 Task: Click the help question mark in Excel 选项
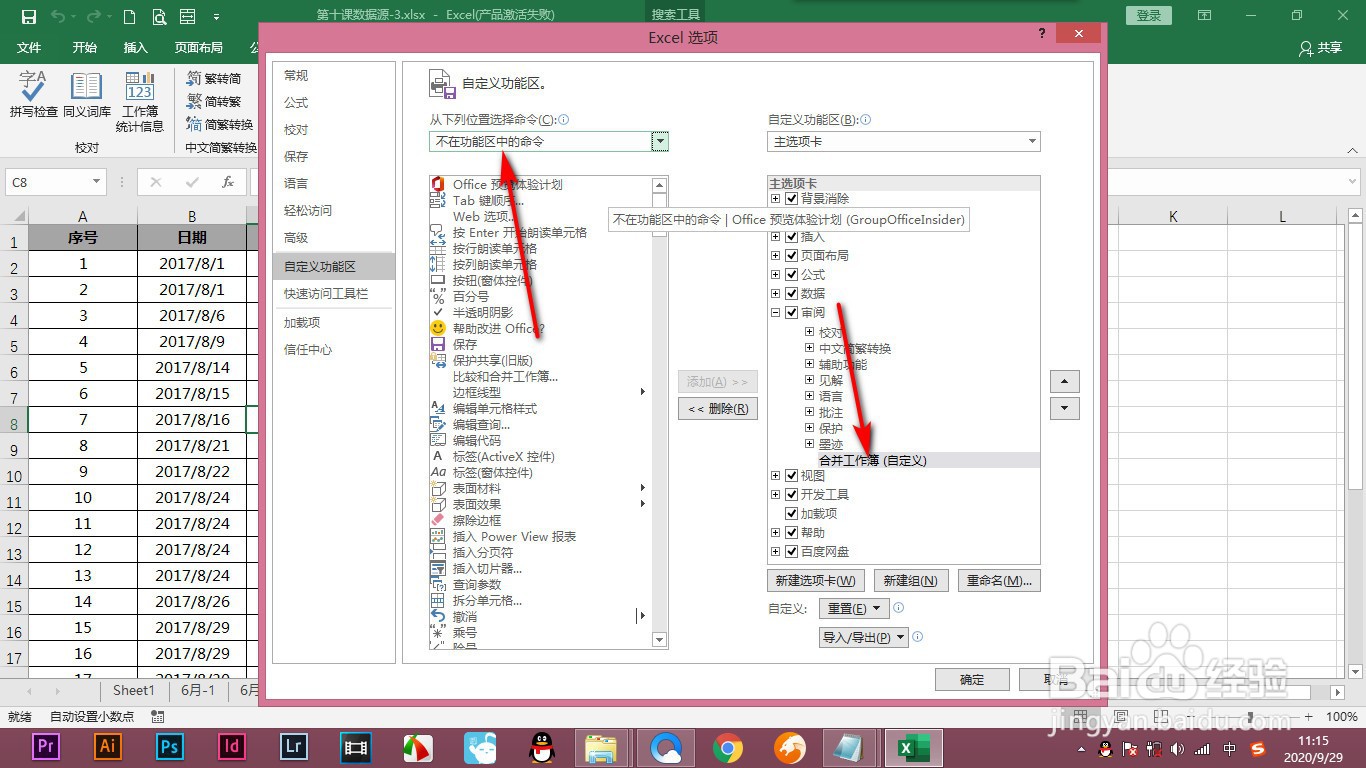[1043, 33]
